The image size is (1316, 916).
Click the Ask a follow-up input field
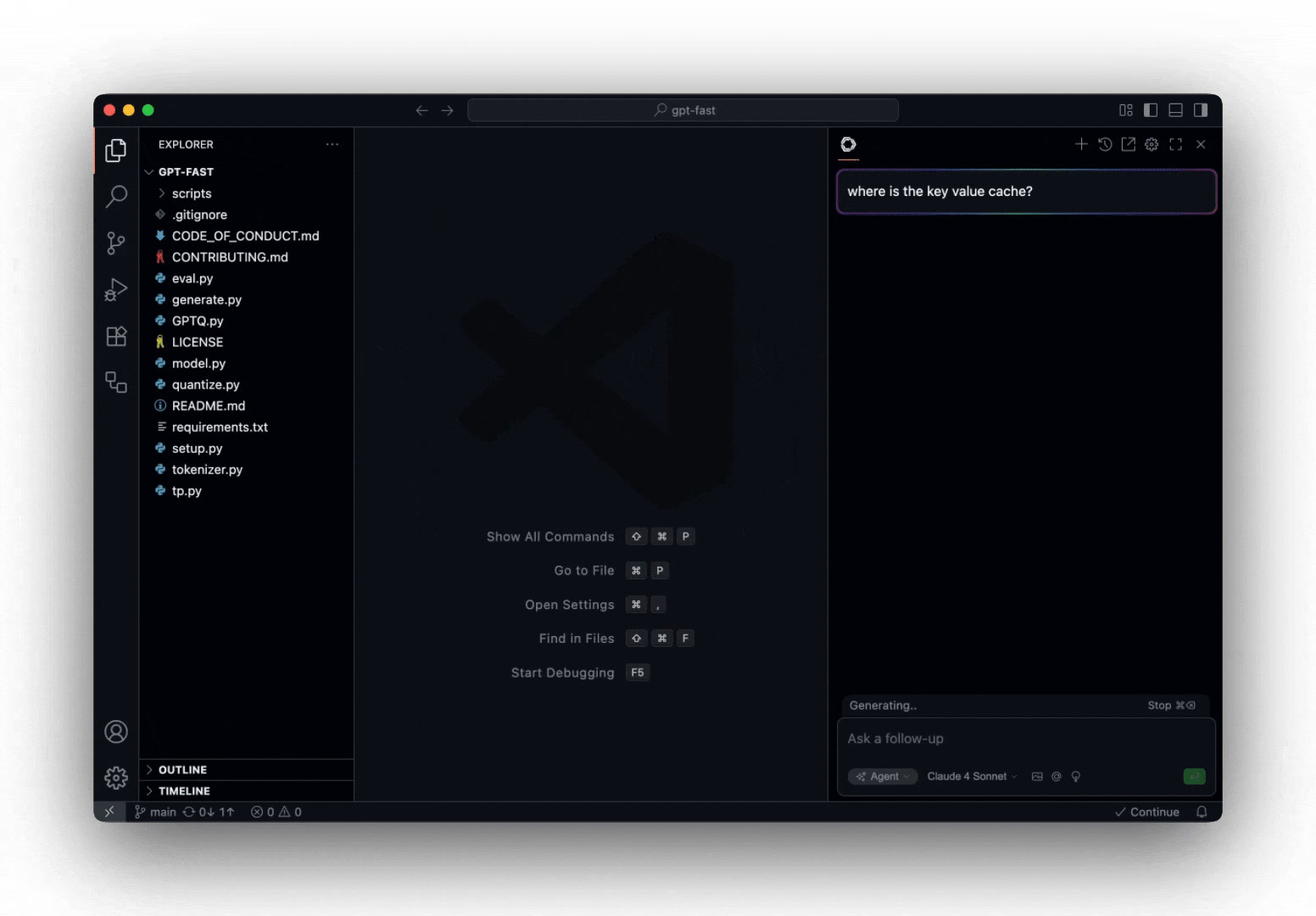click(x=1026, y=739)
